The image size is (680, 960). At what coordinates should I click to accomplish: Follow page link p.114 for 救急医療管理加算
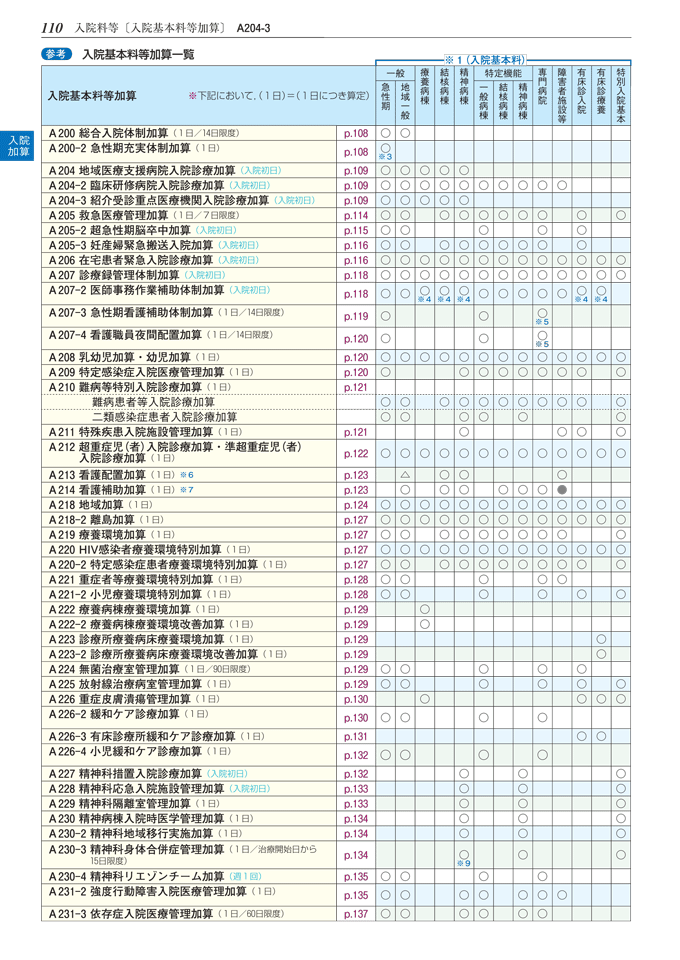coord(356,215)
